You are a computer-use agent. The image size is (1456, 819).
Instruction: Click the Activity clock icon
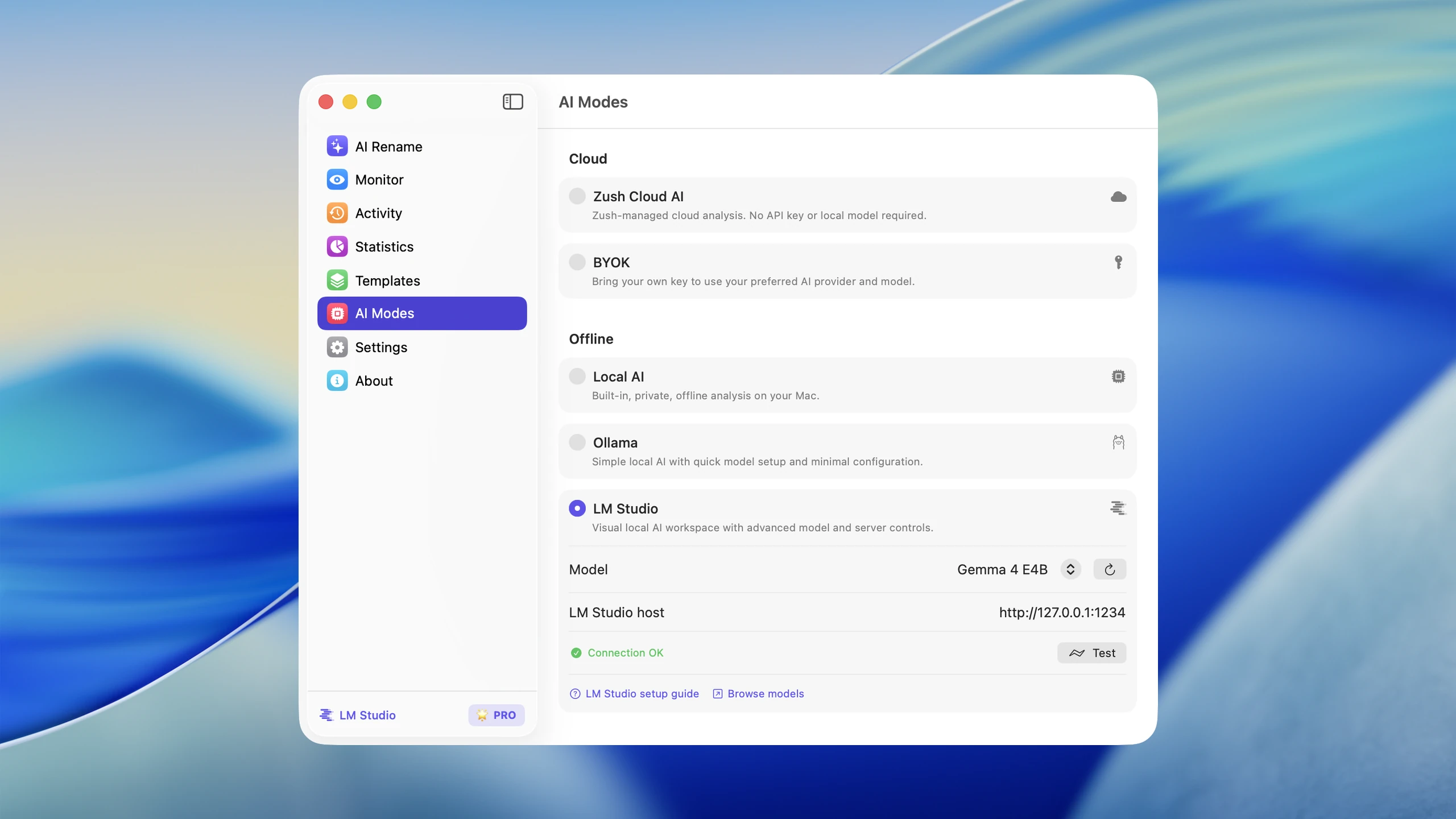click(x=337, y=213)
